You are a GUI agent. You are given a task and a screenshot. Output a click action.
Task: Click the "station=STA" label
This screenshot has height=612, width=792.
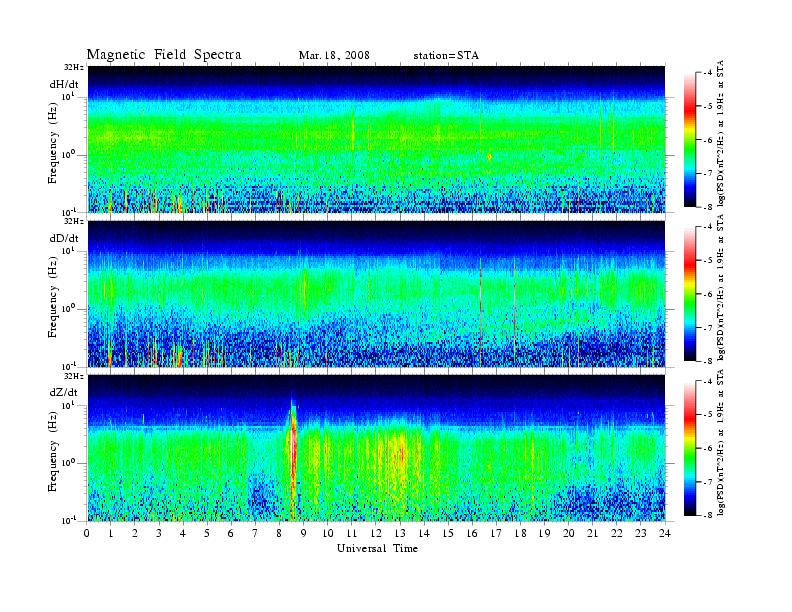tap(446, 56)
